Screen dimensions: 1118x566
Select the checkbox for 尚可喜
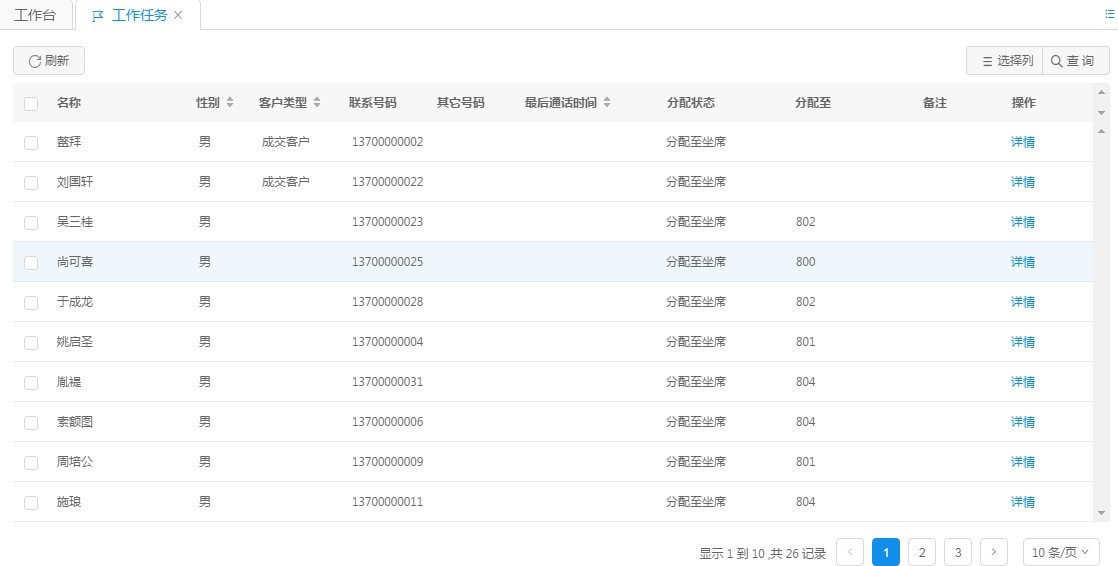coord(31,263)
